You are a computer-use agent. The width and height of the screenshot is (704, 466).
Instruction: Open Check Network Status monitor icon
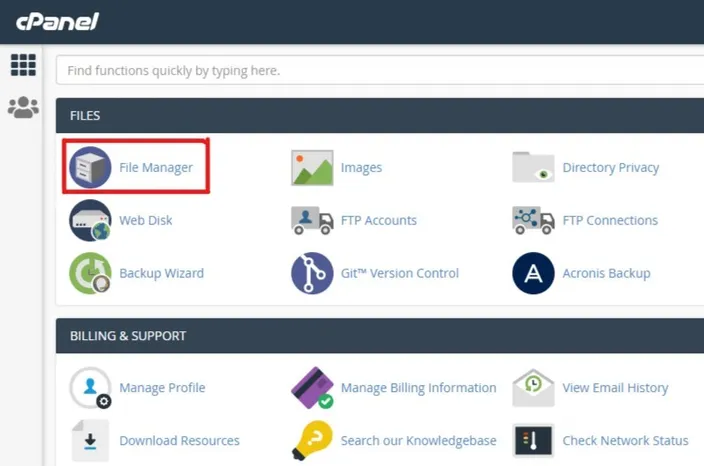pyautogui.click(x=533, y=440)
